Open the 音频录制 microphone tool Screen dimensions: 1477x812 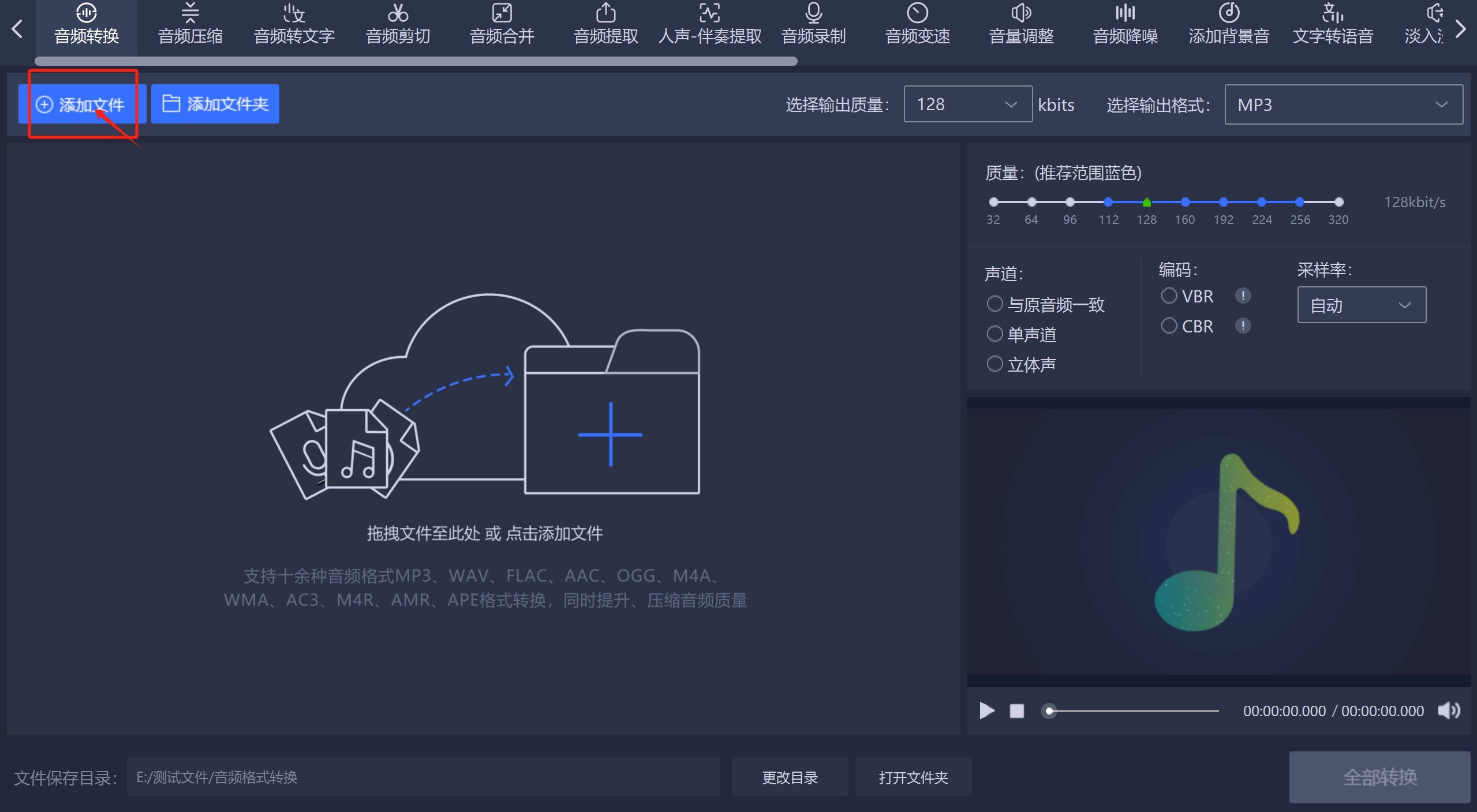813,24
